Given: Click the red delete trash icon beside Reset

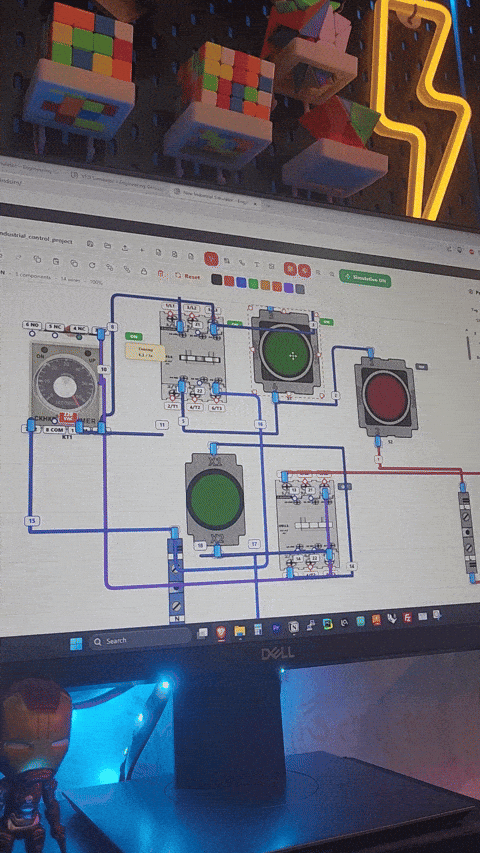Looking at the screenshot, I should point(160,274).
